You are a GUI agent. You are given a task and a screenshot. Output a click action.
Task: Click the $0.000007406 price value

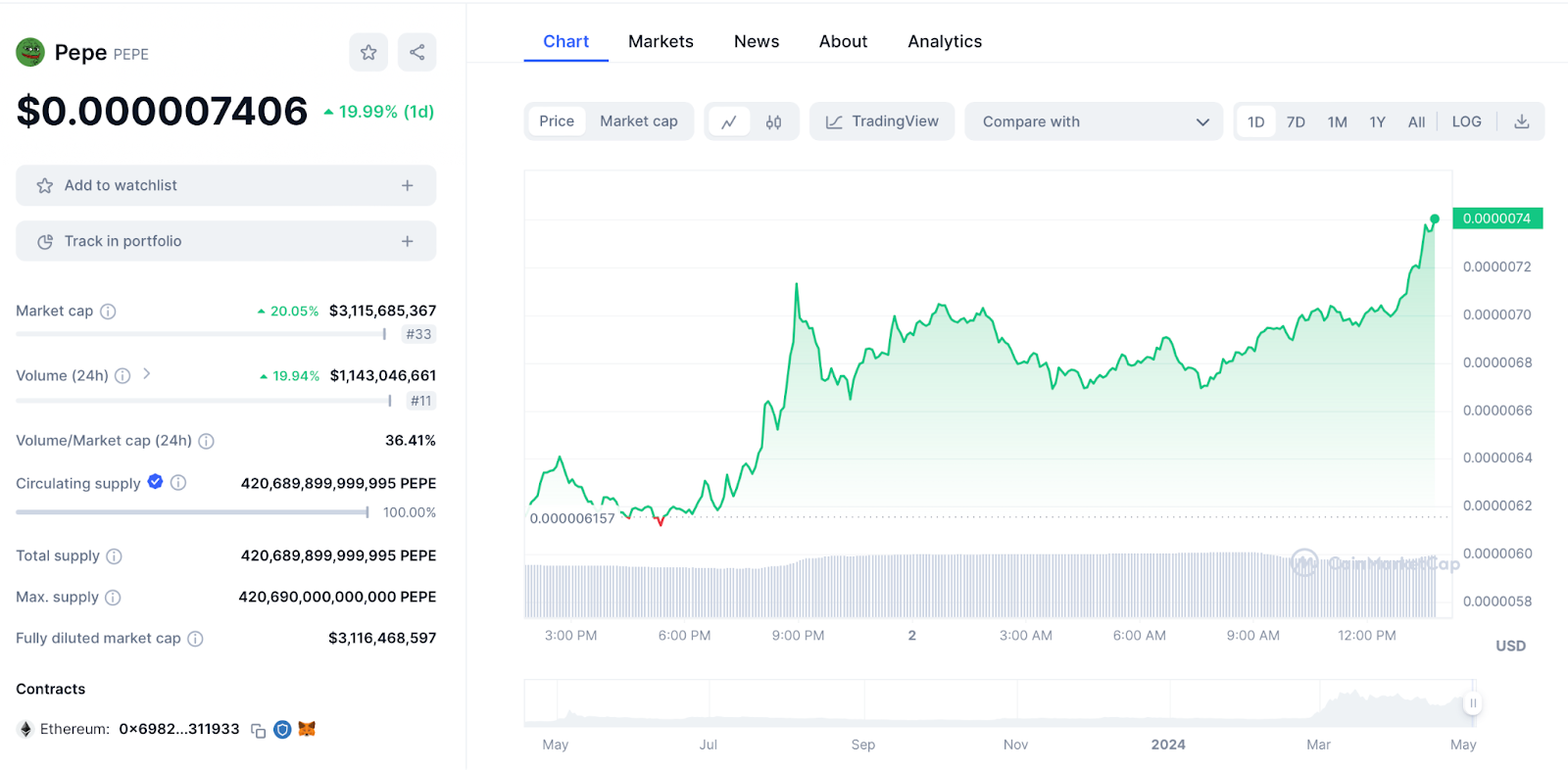(x=162, y=111)
